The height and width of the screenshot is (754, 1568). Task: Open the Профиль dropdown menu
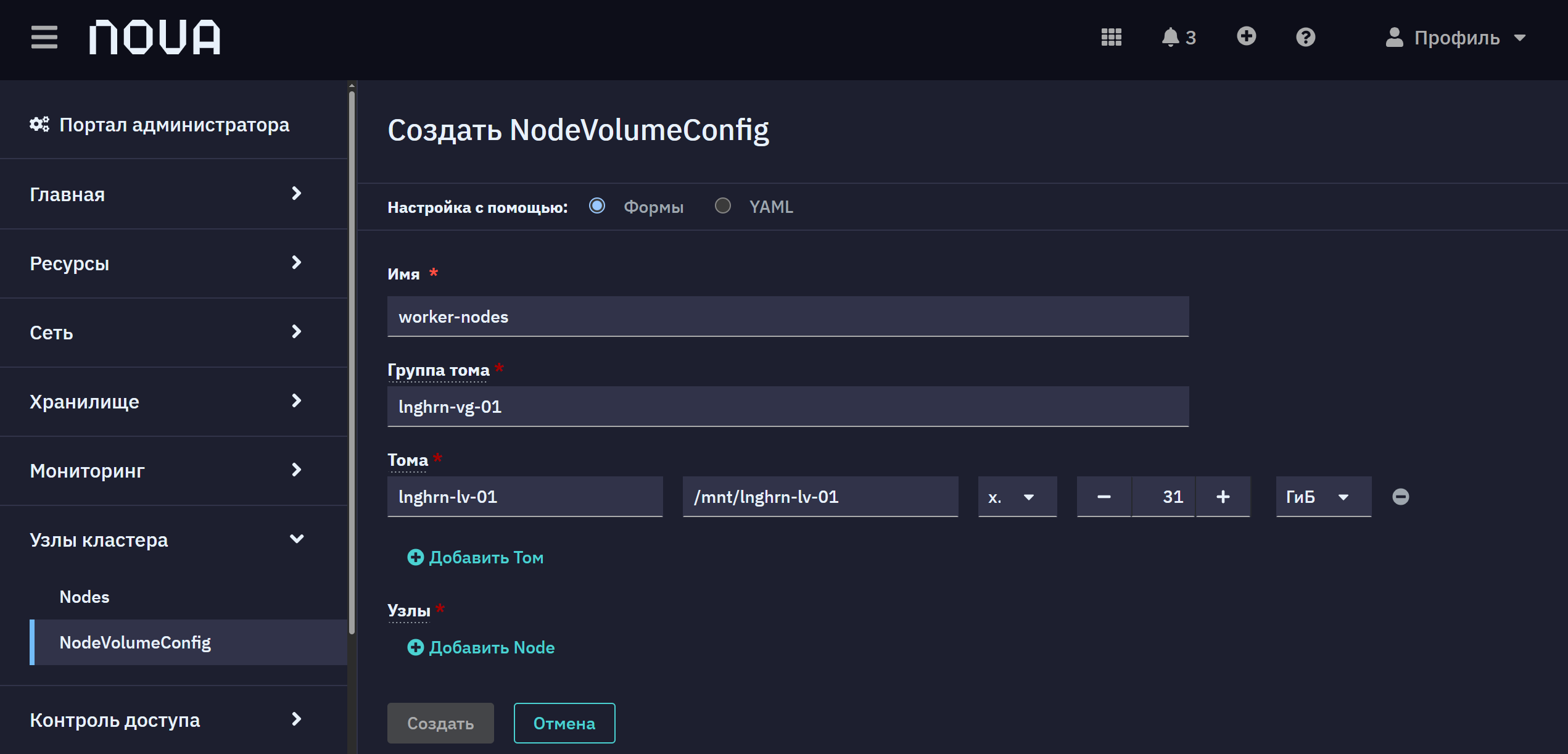[1456, 37]
